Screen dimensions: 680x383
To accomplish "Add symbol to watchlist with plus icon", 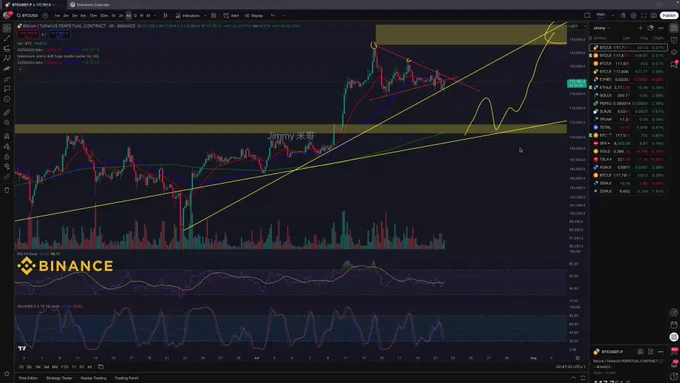I will (641, 28).
